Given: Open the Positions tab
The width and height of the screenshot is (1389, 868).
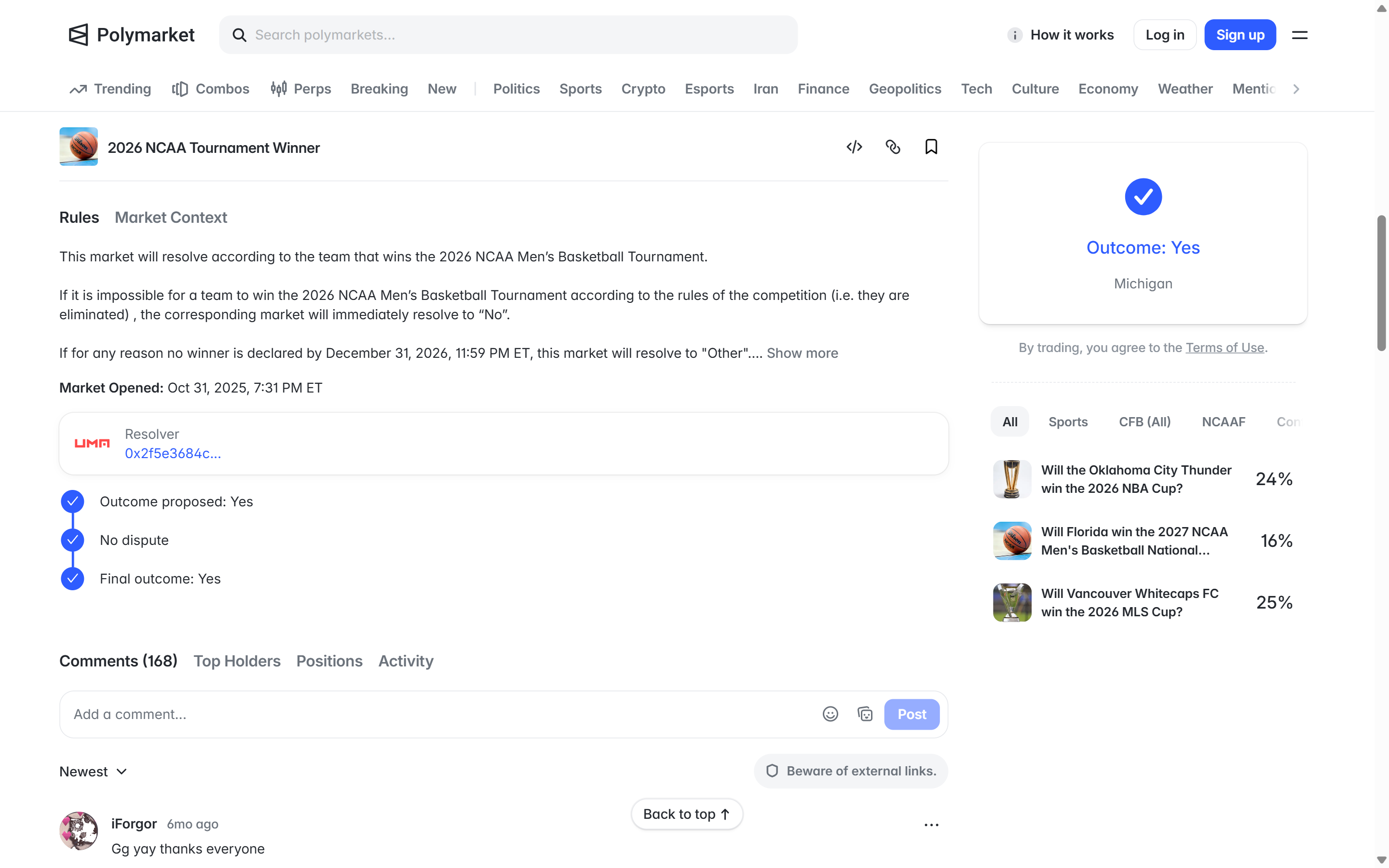Looking at the screenshot, I should [x=329, y=661].
